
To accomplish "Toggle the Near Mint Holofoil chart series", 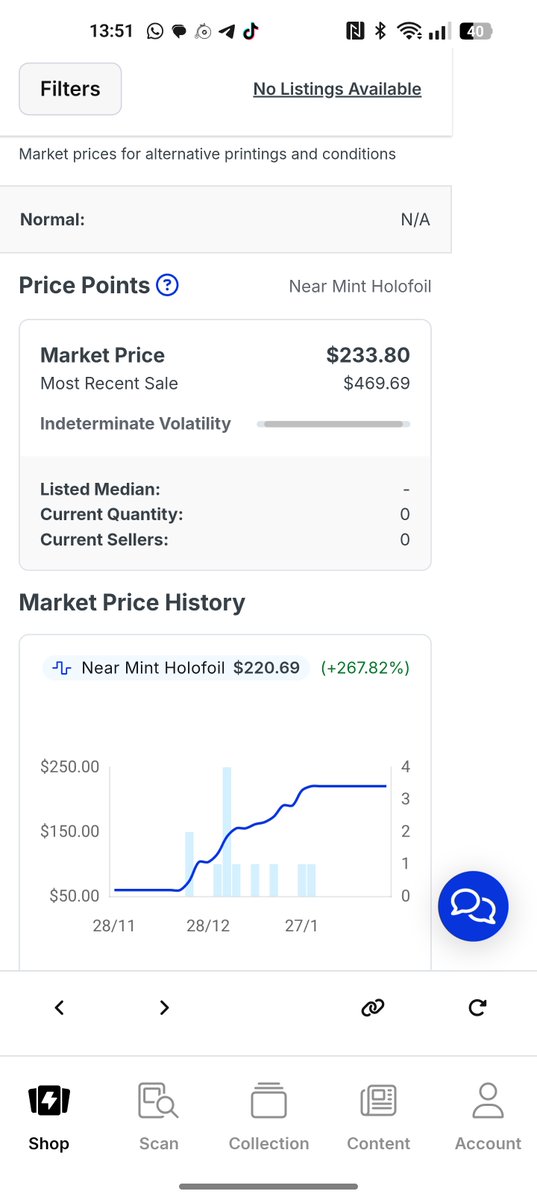I will pyautogui.click(x=175, y=667).
